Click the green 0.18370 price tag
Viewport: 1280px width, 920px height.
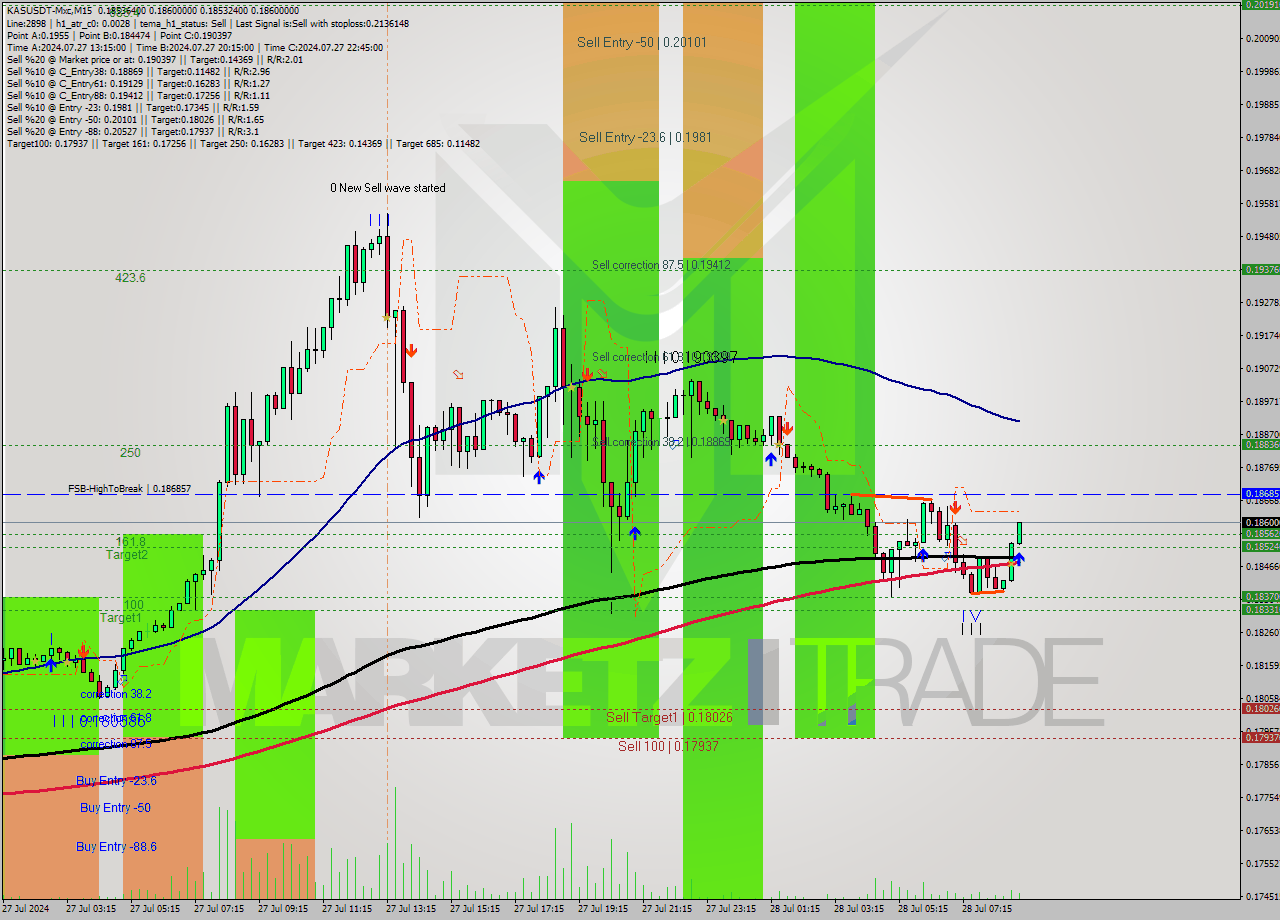click(1260, 597)
